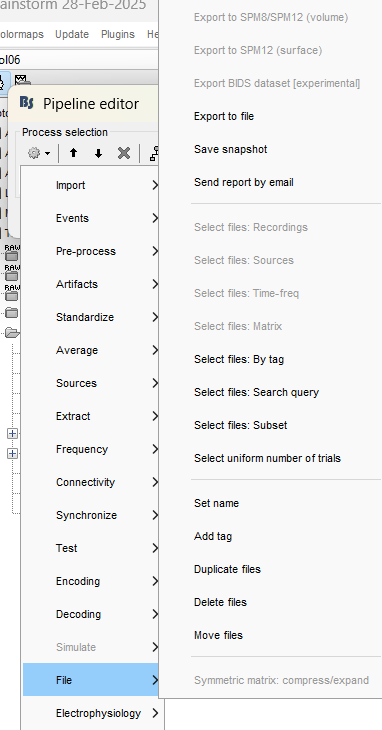Viewport: 382px width, 730px height.
Task: Click the move process down arrow
Action: [x=98, y=153]
